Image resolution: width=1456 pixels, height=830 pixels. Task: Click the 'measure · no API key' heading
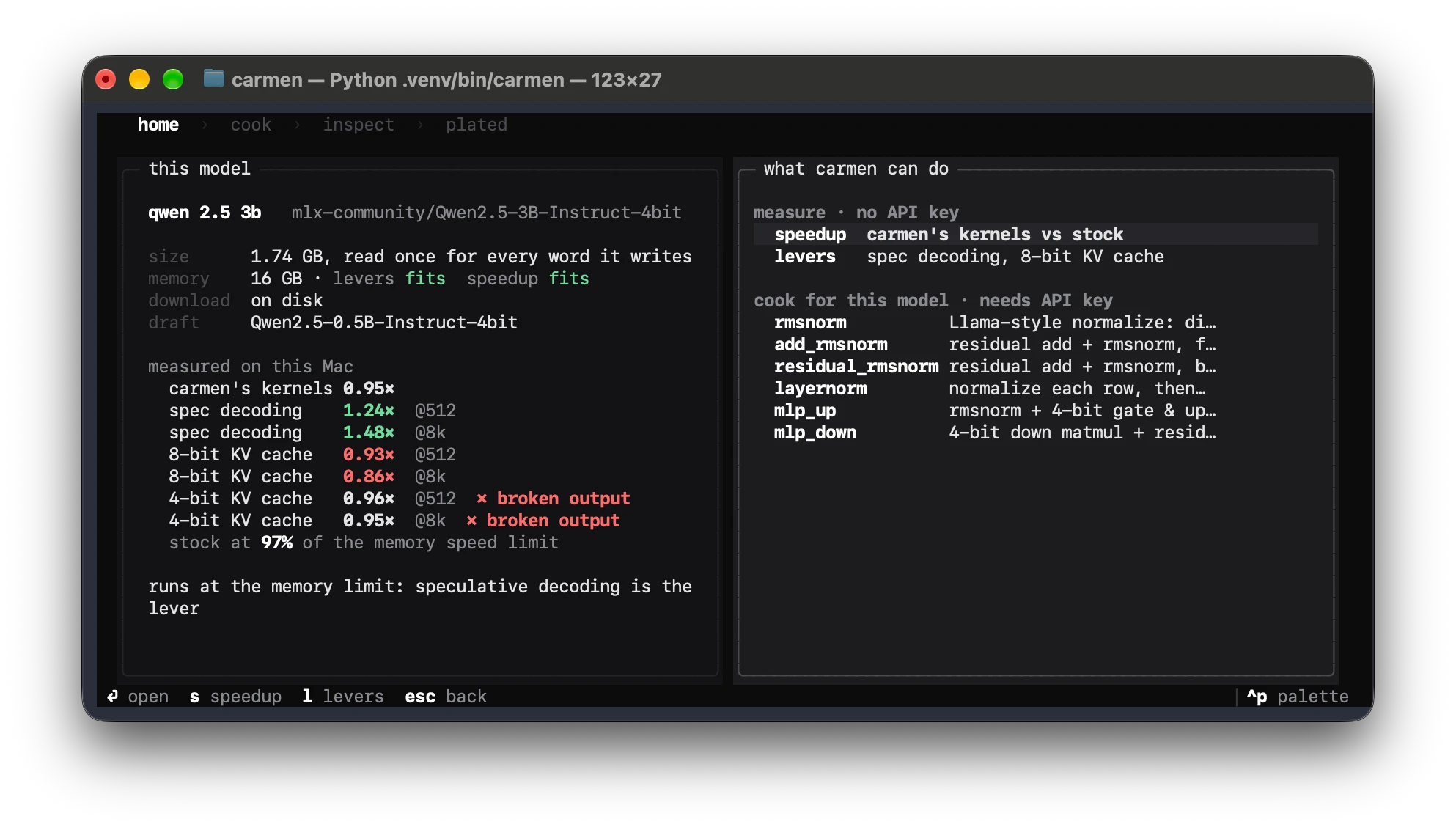tap(856, 213)
